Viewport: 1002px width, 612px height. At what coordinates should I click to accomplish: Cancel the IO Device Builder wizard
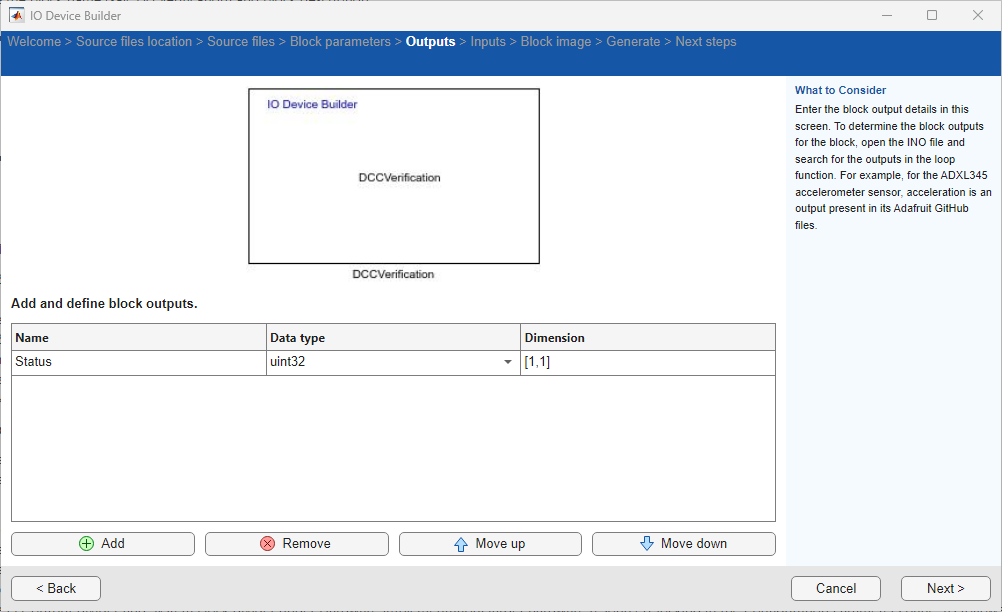(x=835, y=588)
